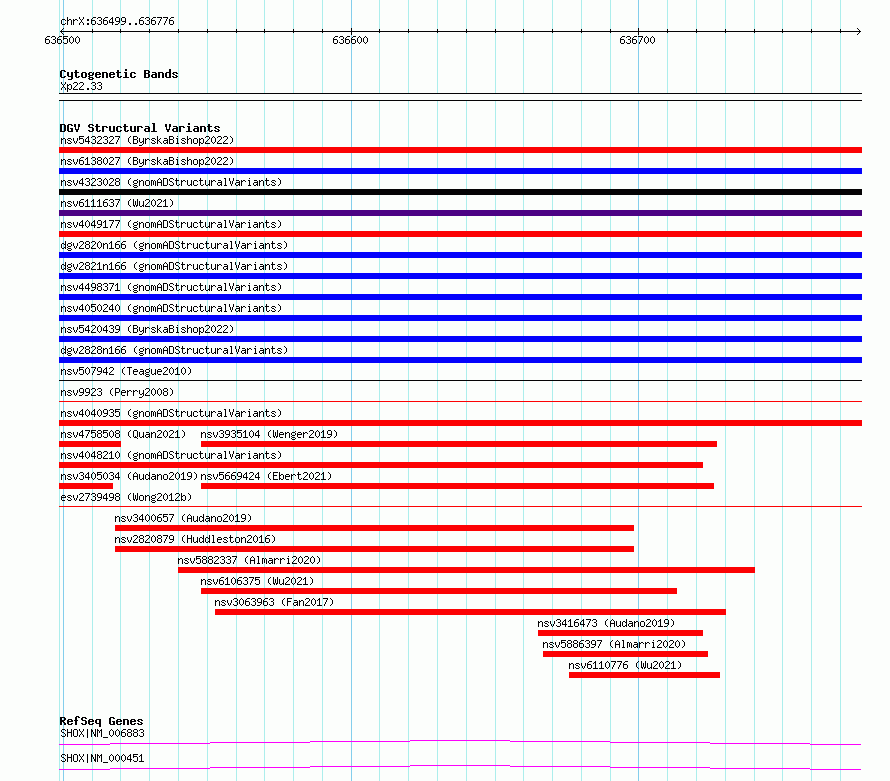The width and height of the screenshot is (890, 781).
Task: Click the RefSeq Genes track heading
Action: [101, 721]
